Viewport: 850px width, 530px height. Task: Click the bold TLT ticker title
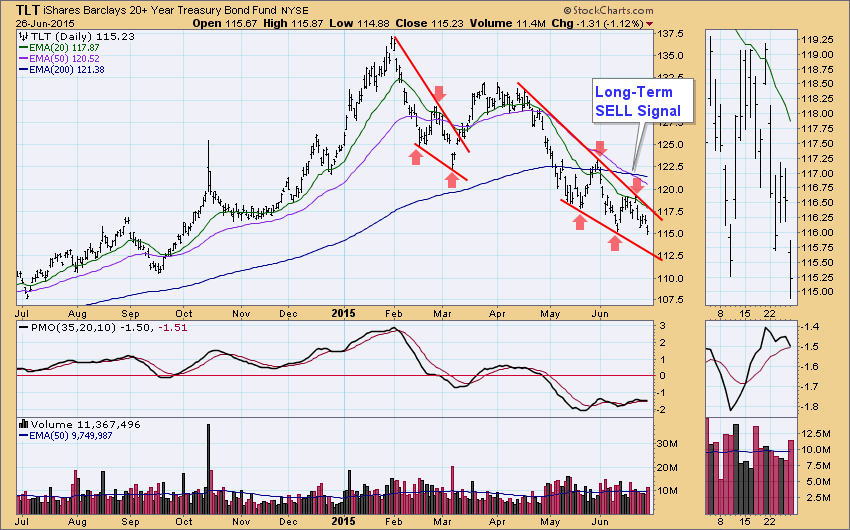click(27, 10)
